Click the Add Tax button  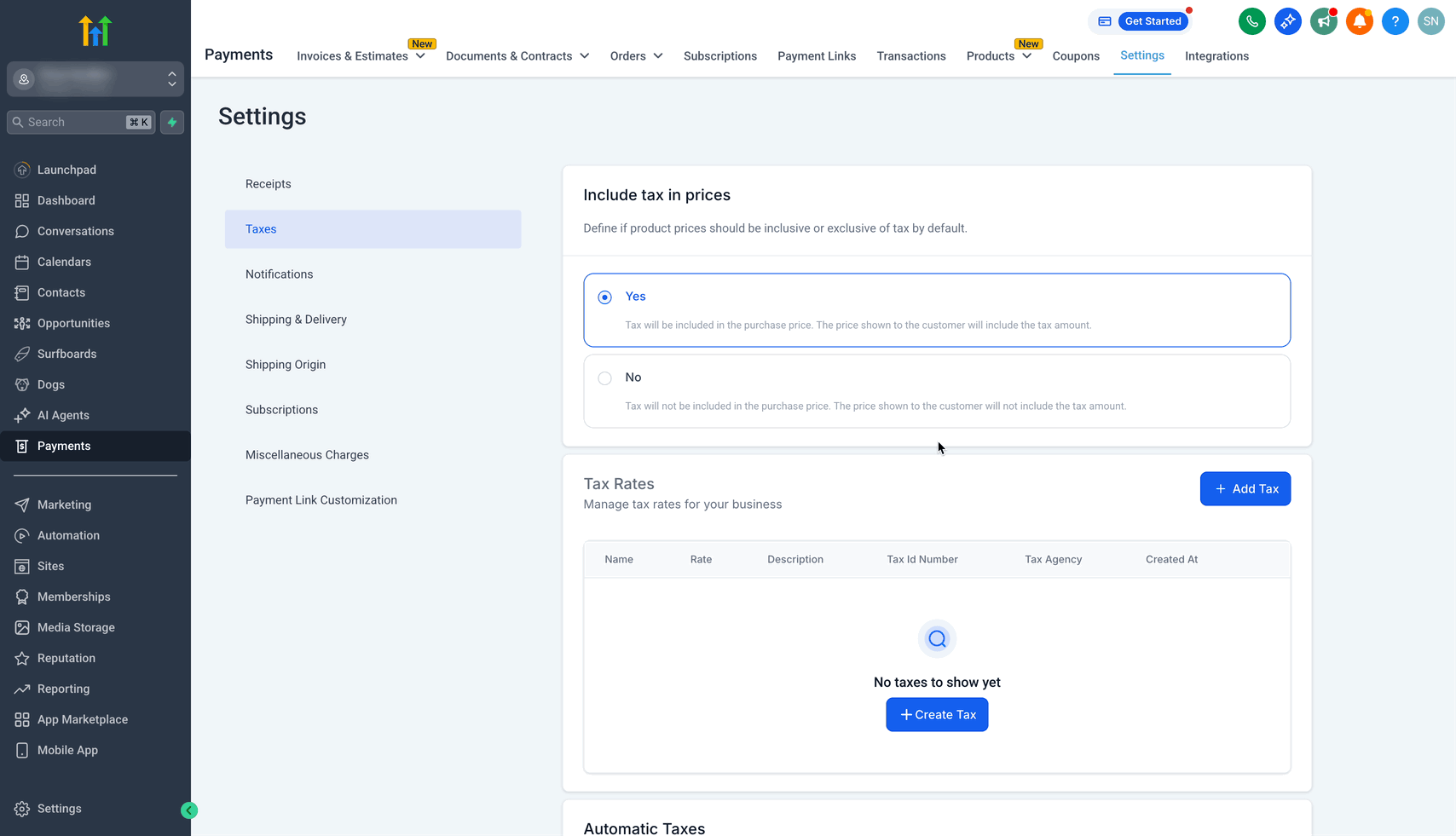(x=1245, y=489)
